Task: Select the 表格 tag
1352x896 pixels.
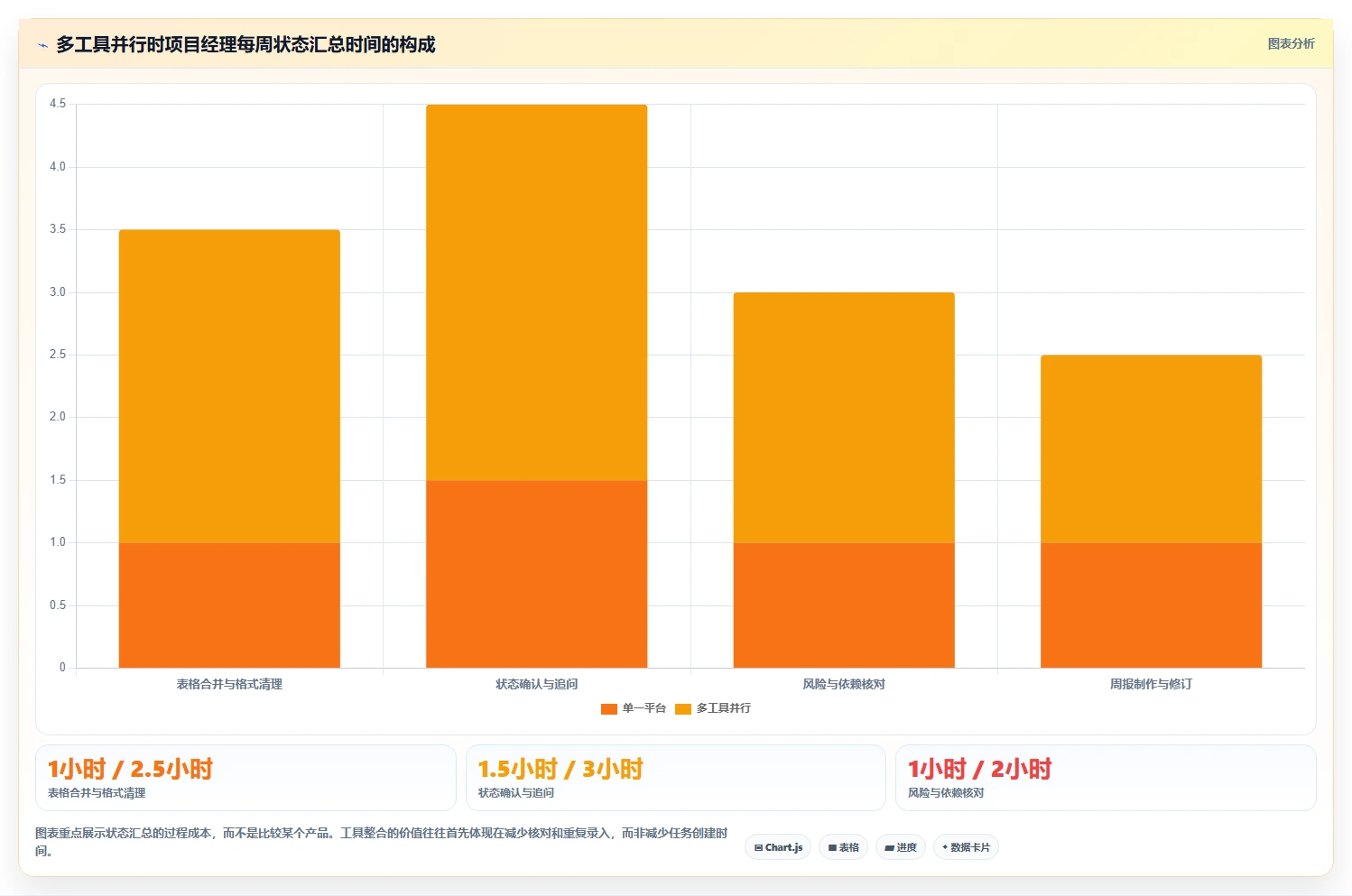Action: pyautogui.click(x=843, y=847)
